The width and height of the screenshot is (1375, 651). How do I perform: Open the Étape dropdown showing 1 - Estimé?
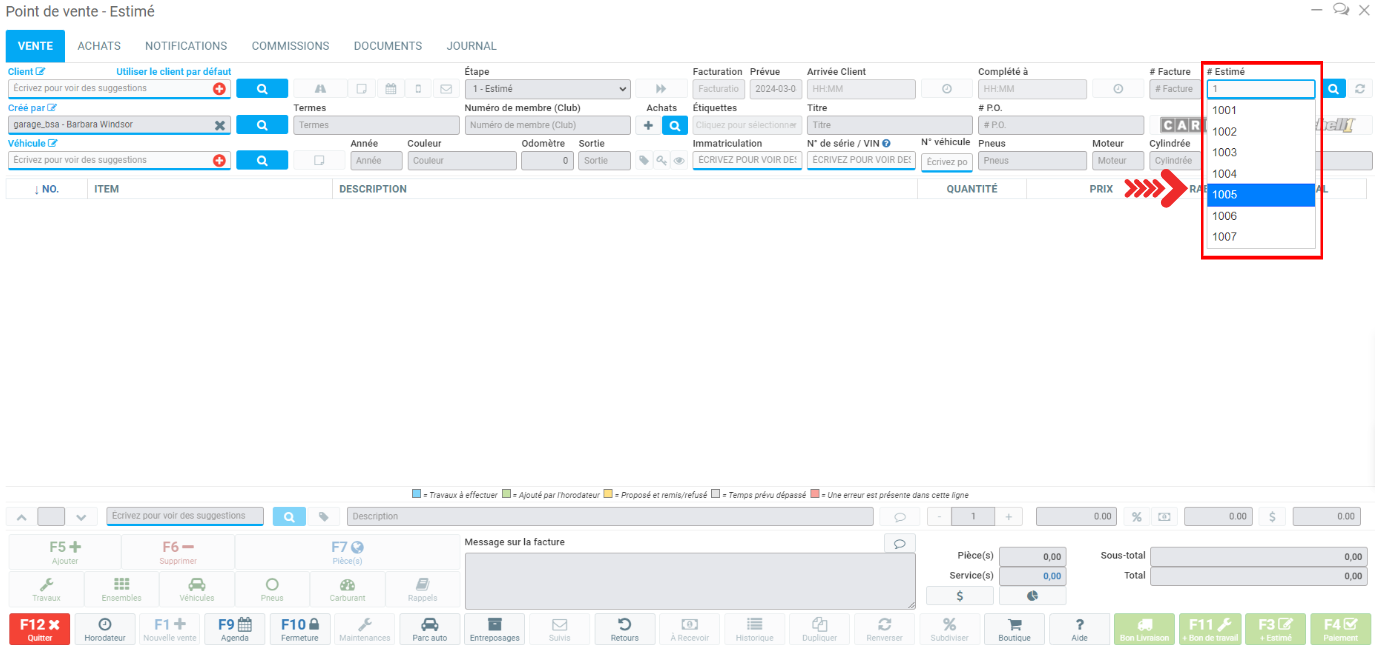tap(548, 89)
